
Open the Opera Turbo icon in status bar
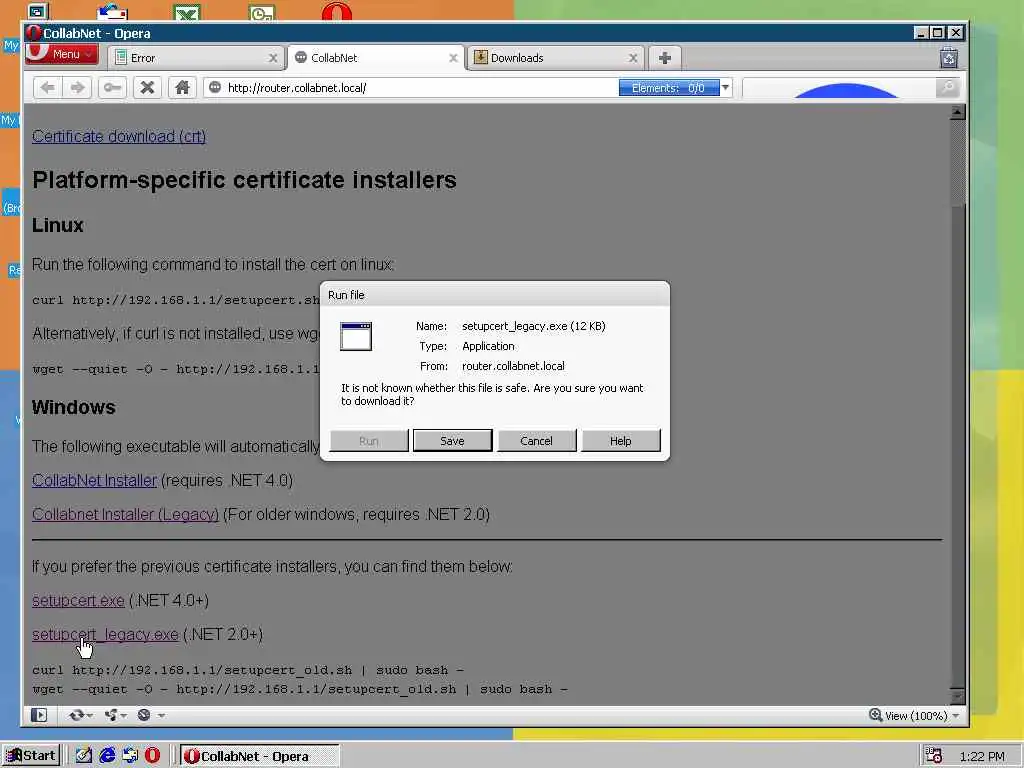[144, 715]
